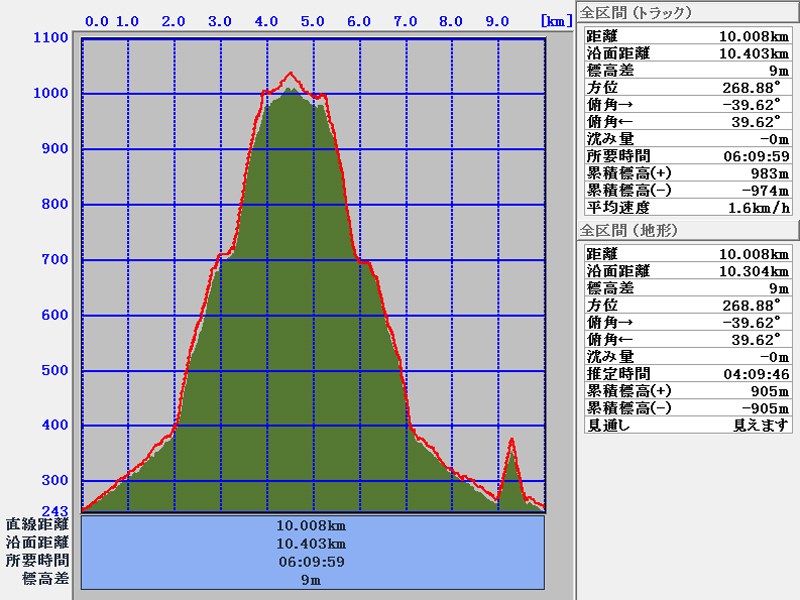Click the 推定時間 04:09:46 row in terrain panel
Screen dimensions: 800x600
686,374
